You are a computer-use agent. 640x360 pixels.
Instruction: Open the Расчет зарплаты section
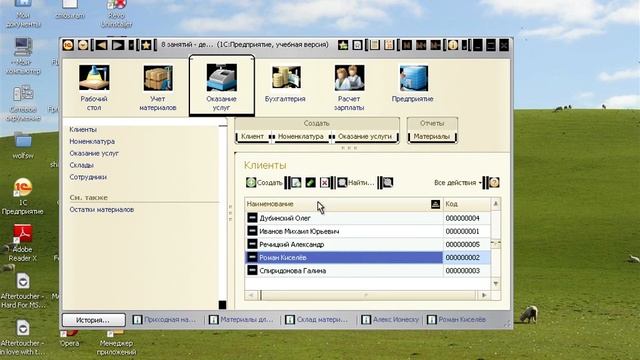tap(349, 87)
